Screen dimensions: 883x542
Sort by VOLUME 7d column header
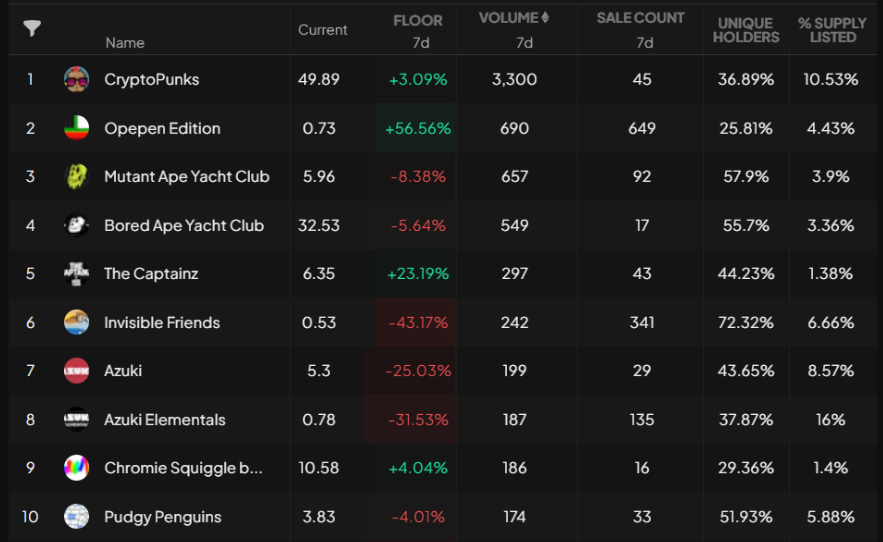pyautogui.click(x=514, y=30)
